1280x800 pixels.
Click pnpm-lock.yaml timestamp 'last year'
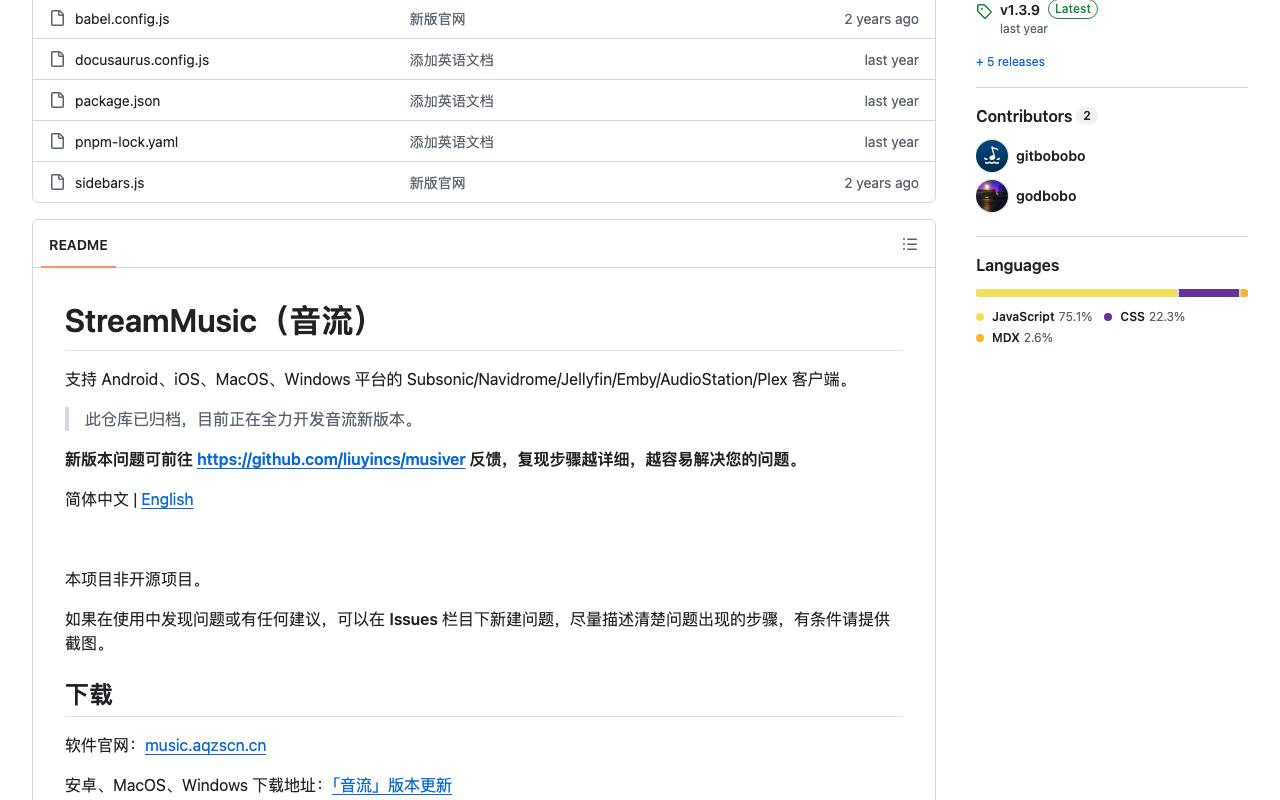pyautogui.click(x=891, y=142)
